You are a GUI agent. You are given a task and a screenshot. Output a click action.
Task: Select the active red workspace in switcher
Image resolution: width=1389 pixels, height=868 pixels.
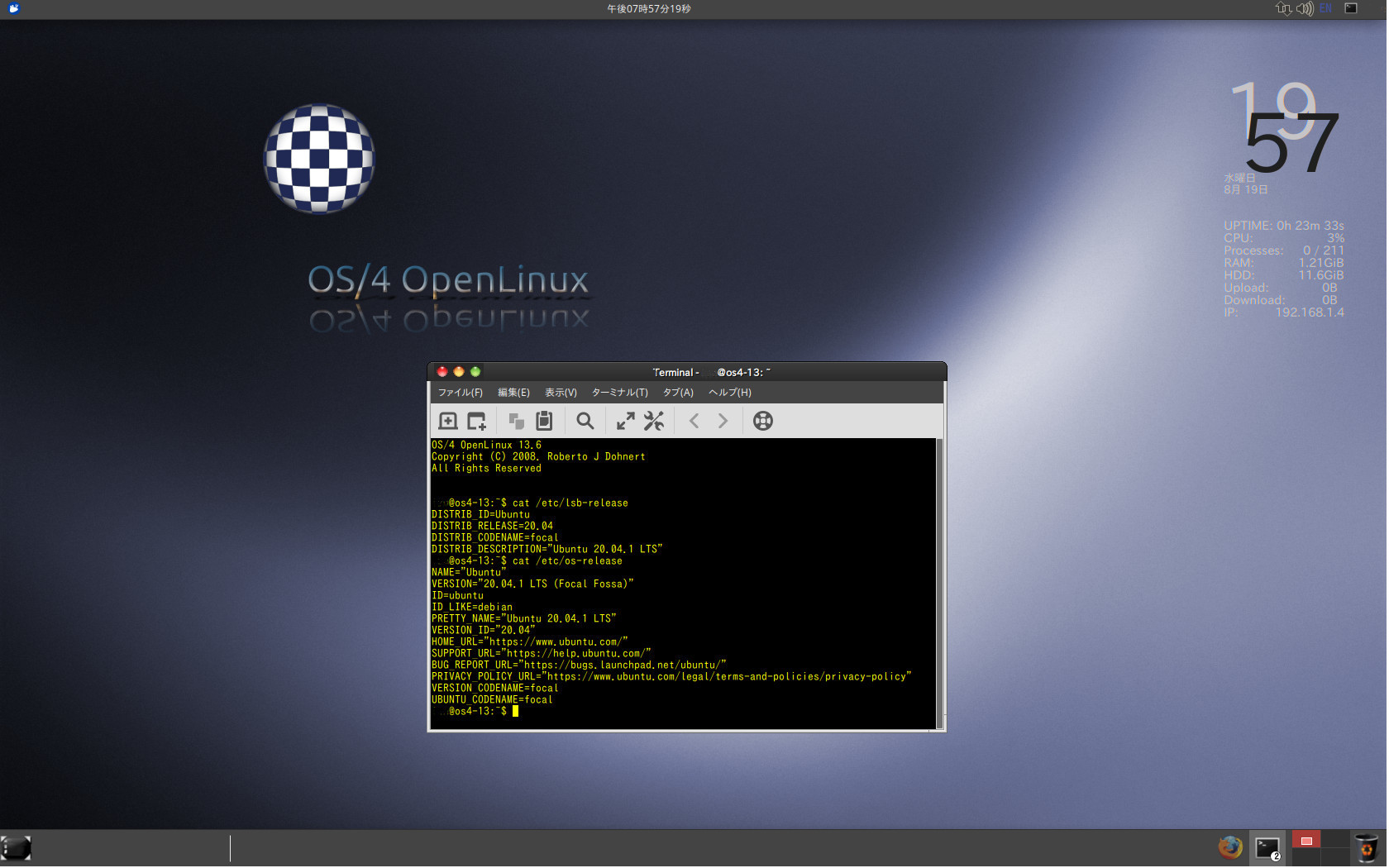[1306, 841]
